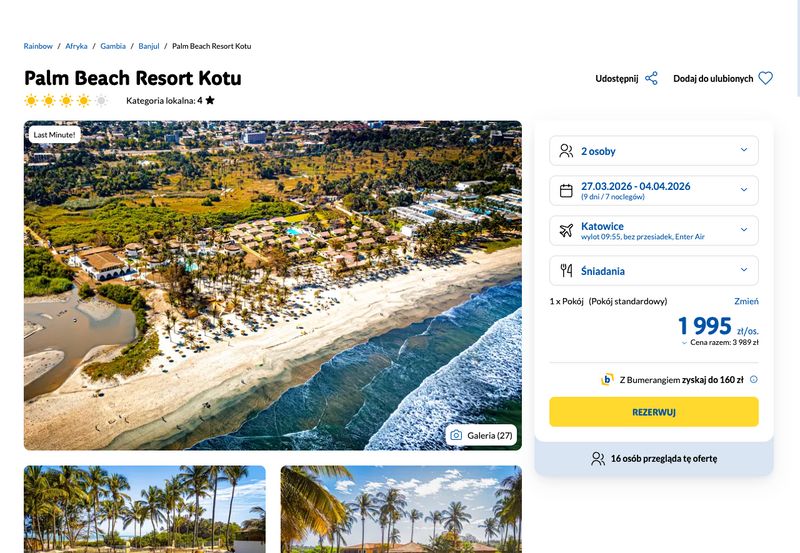Click the camera icon in Galeria button
Viewport: 800px width, 553px height.
pyautogui.click(x=456, y=435)
